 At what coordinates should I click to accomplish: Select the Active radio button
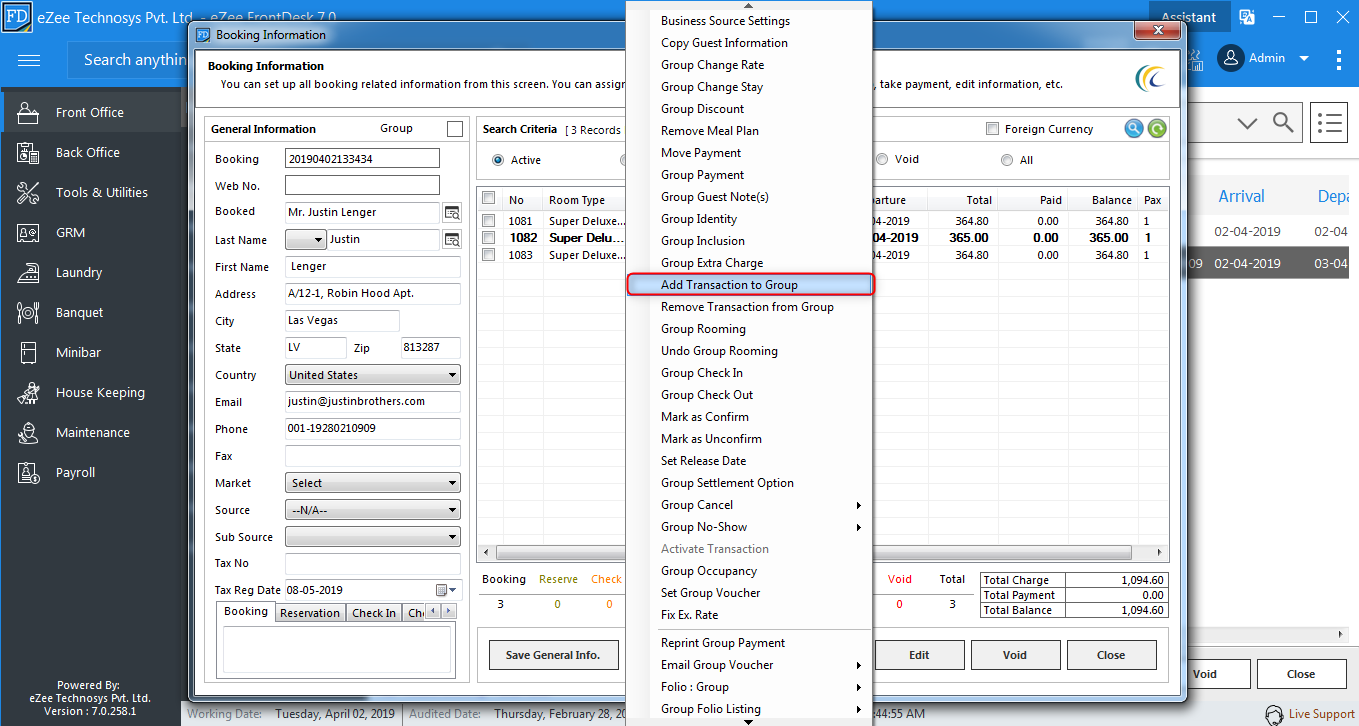498,160
